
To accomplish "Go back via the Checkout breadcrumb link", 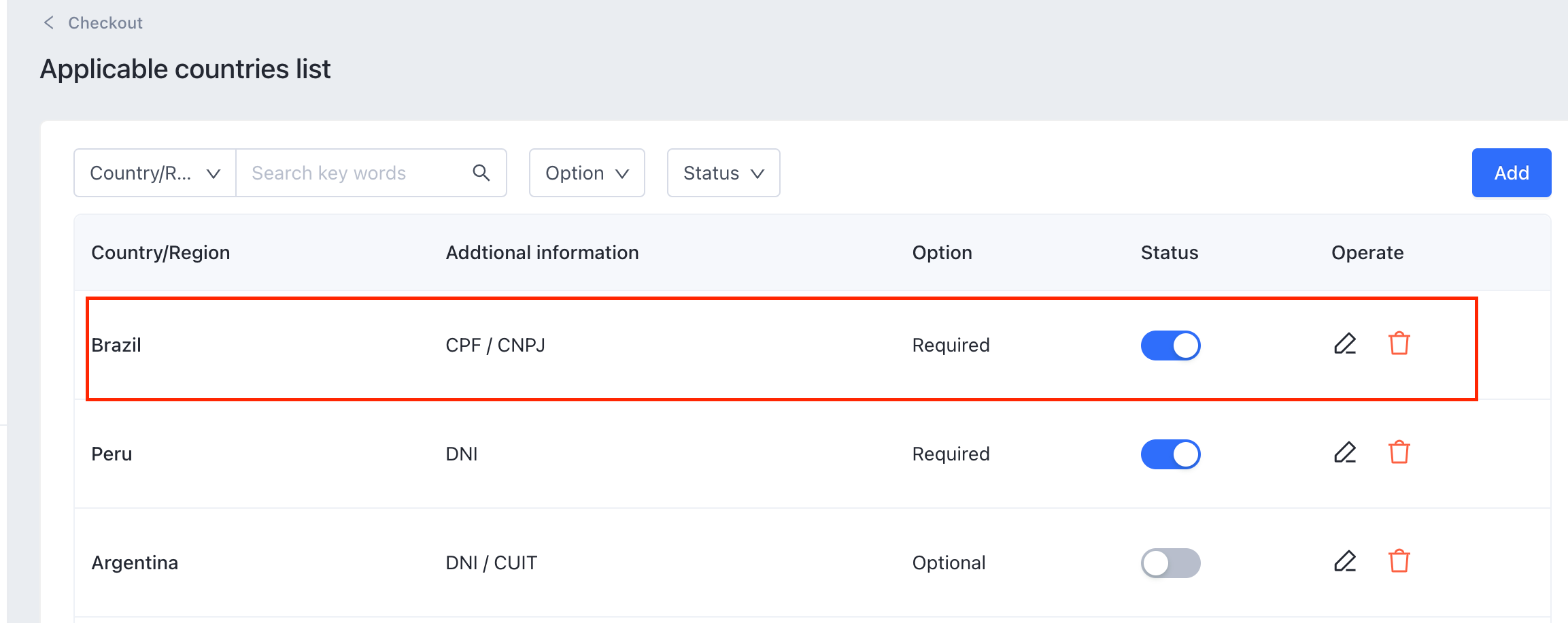I will coord(105,23).
